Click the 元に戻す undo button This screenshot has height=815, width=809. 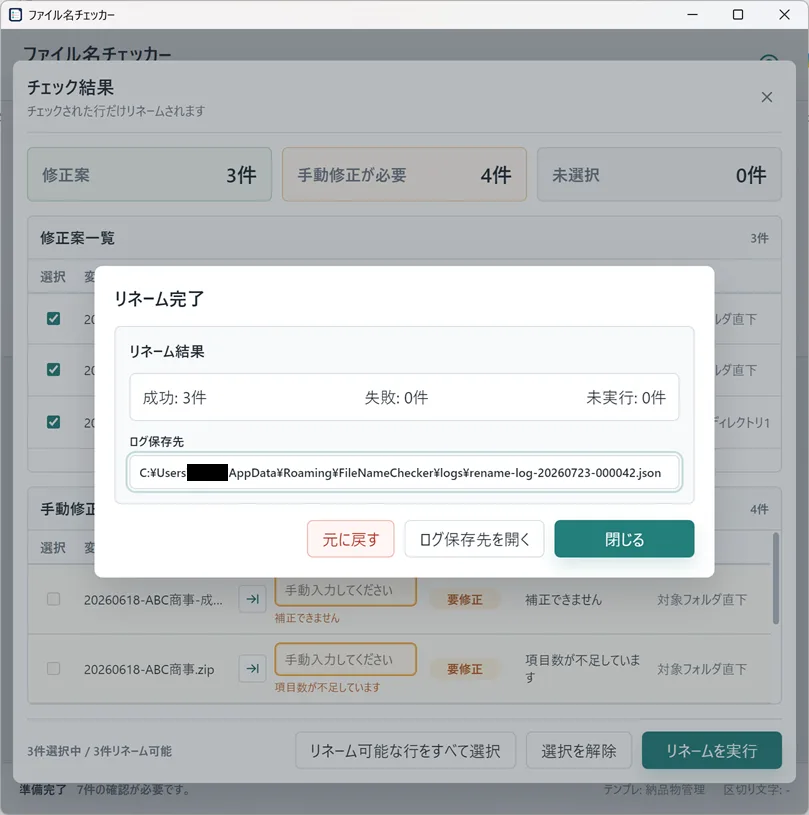[x=350, y=539]
